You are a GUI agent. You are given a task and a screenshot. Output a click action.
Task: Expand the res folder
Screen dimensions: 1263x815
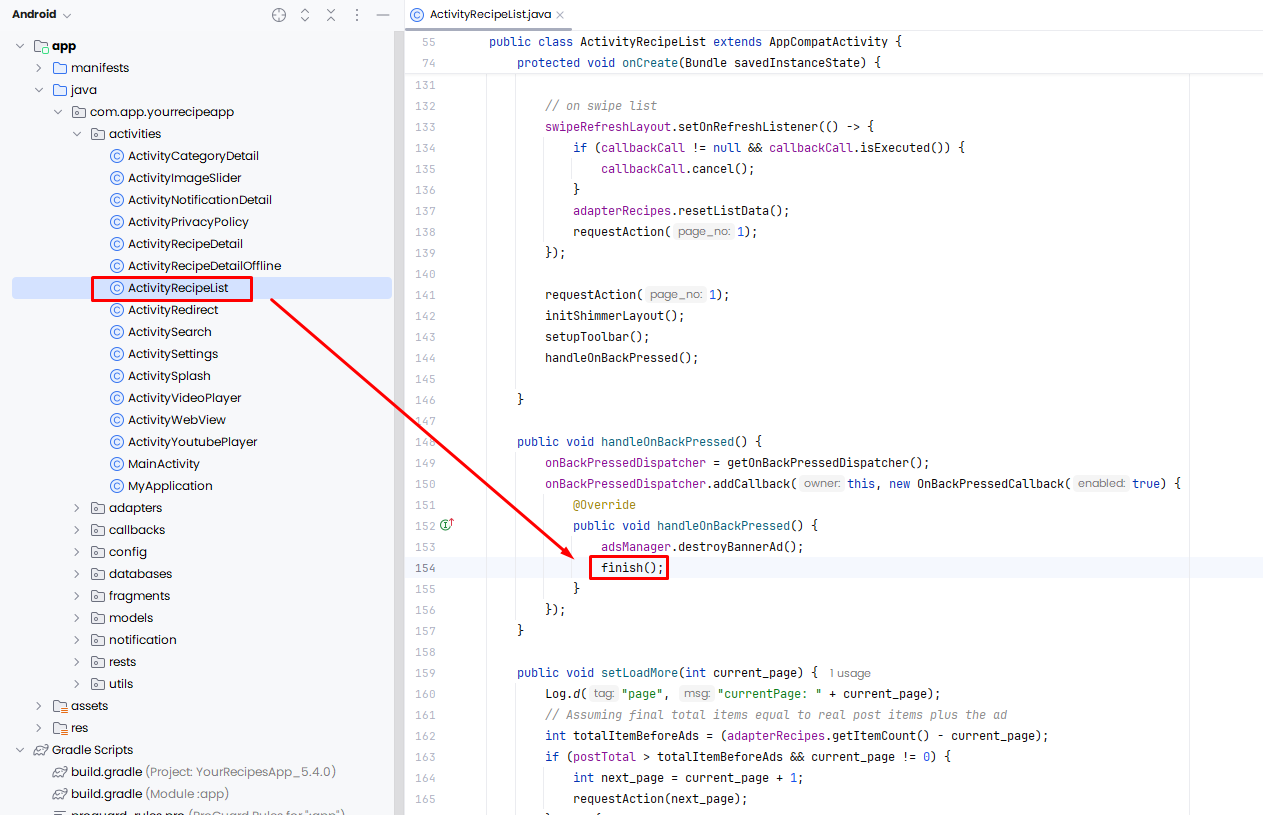tap(38, 728)
